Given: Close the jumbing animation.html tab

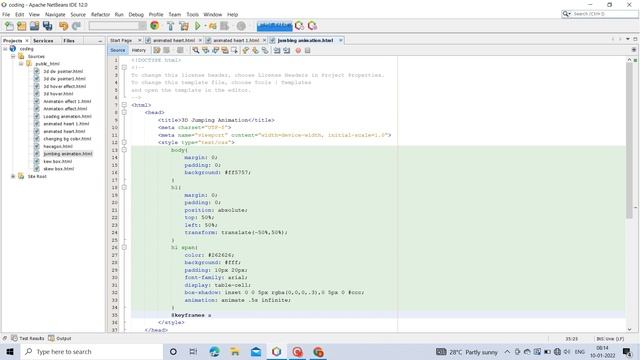Looking at the screenshot, I should click(x=340, y=40).
